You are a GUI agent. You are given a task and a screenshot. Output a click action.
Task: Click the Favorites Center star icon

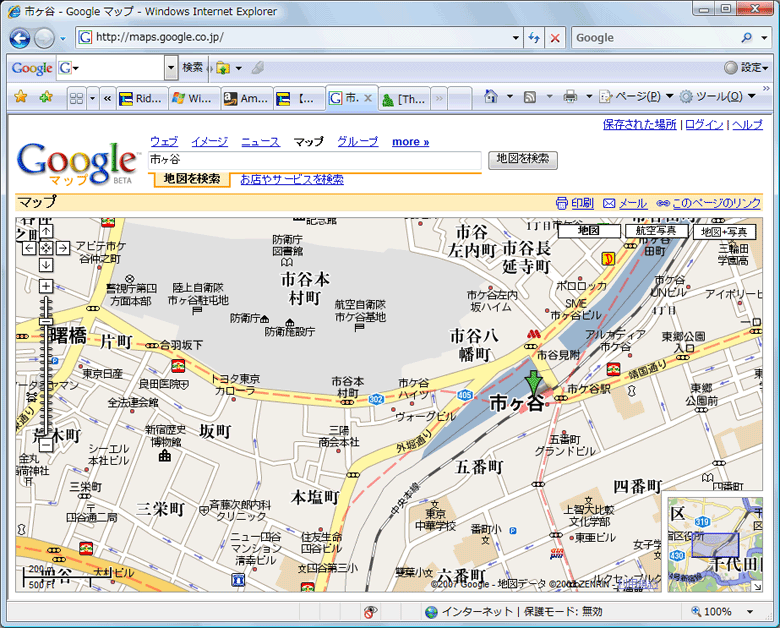pyautogui.click(x=20, y=97)
